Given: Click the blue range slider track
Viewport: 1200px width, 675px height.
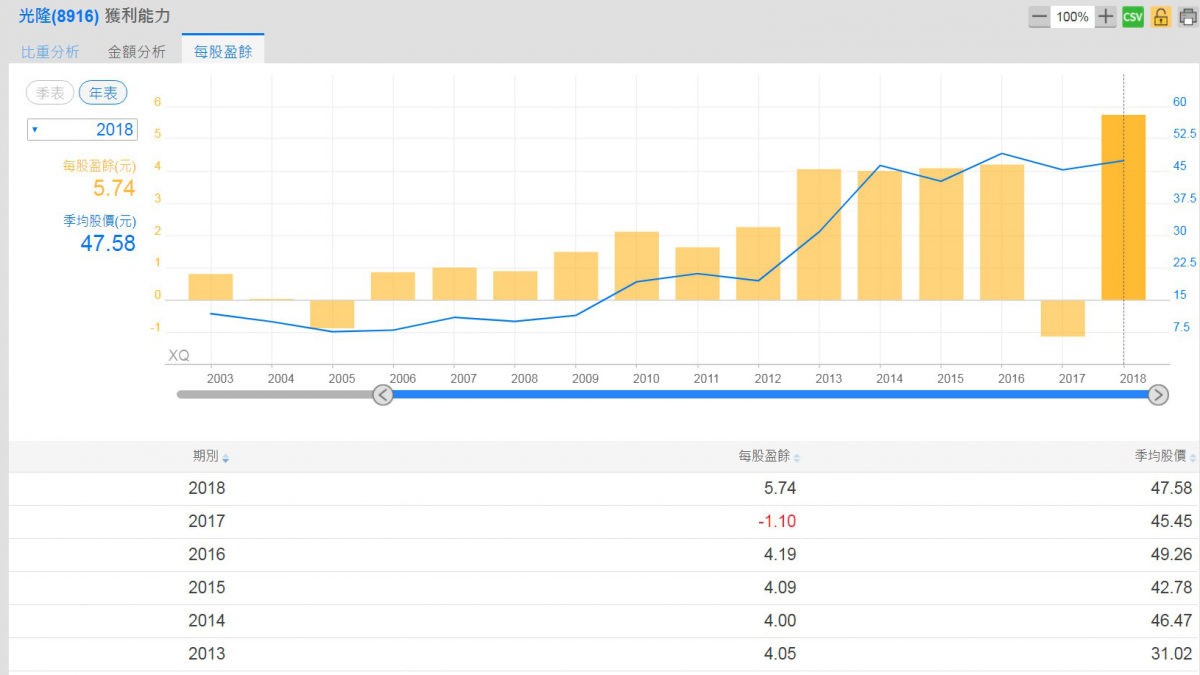Looking at the screenshot, I should [770, 395].
